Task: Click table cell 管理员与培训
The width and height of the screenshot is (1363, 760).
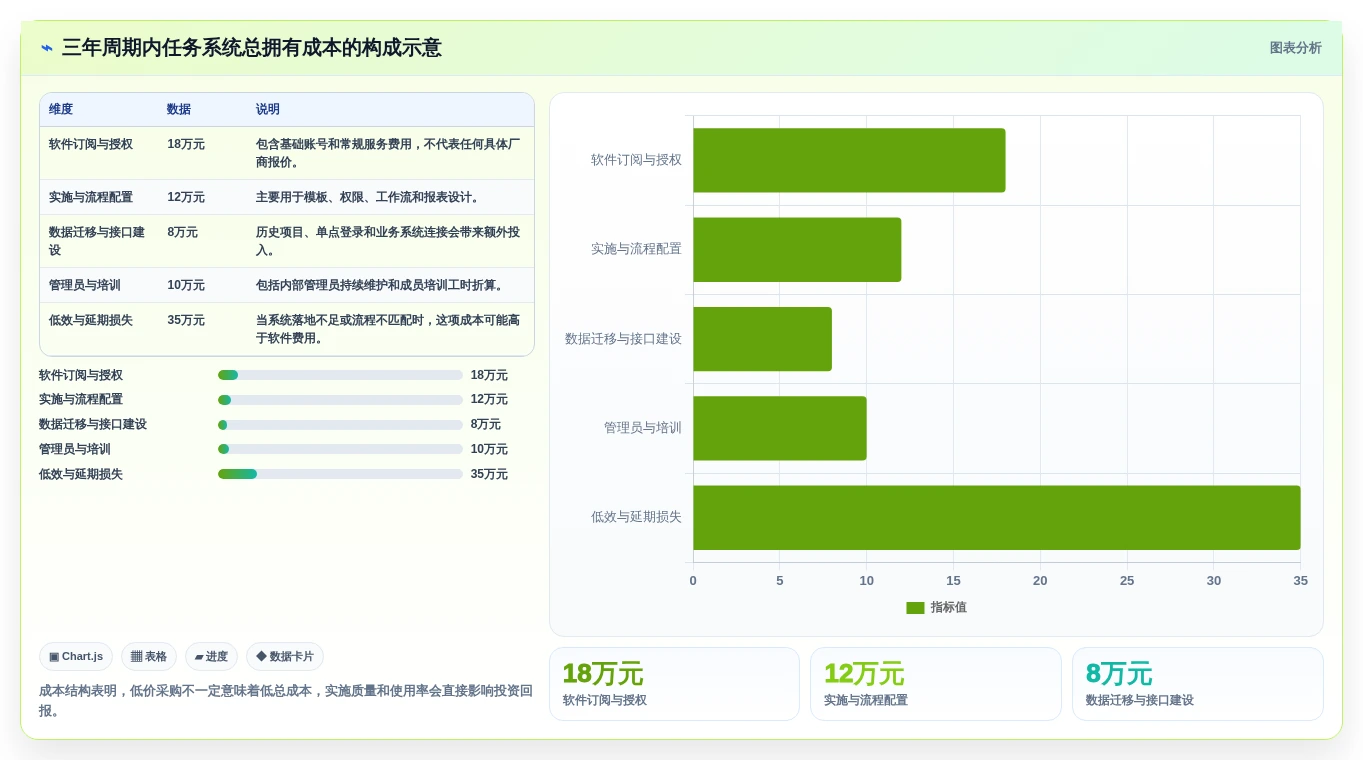Action: click(x=85, y=286)
